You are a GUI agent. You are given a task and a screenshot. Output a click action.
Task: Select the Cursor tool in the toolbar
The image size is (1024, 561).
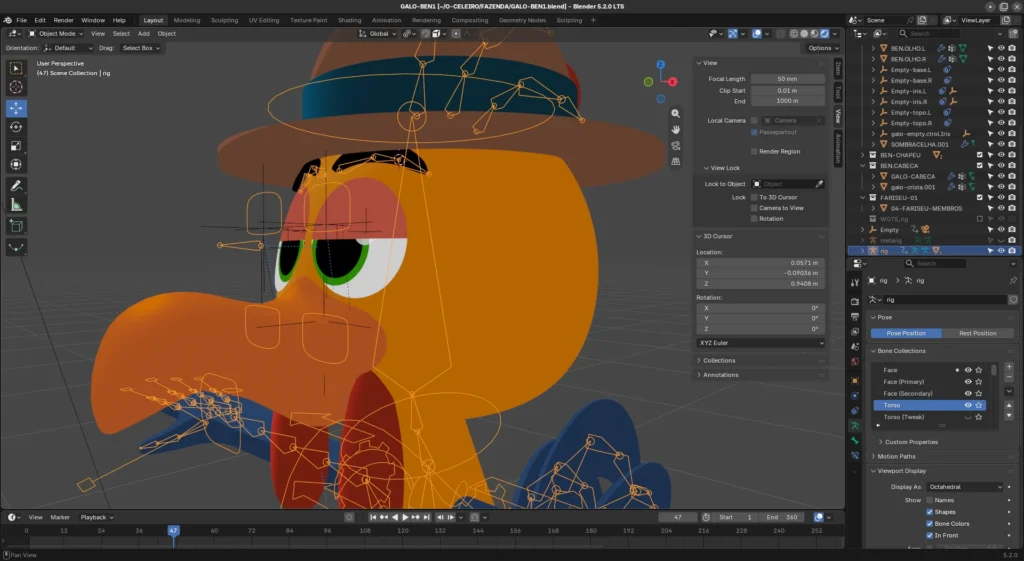click(x=16, y=87)
